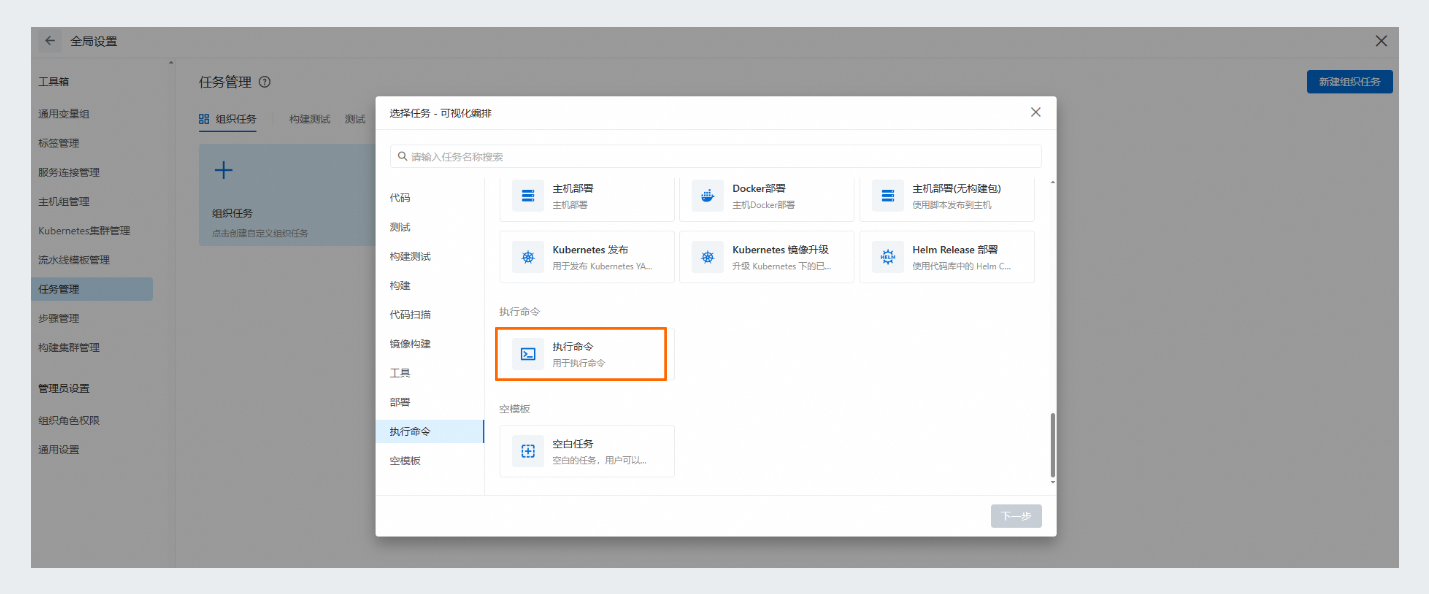Click the 主机部署(无构建包) server icon
This screenshot has width=1429, height=594.
[888, 196]
